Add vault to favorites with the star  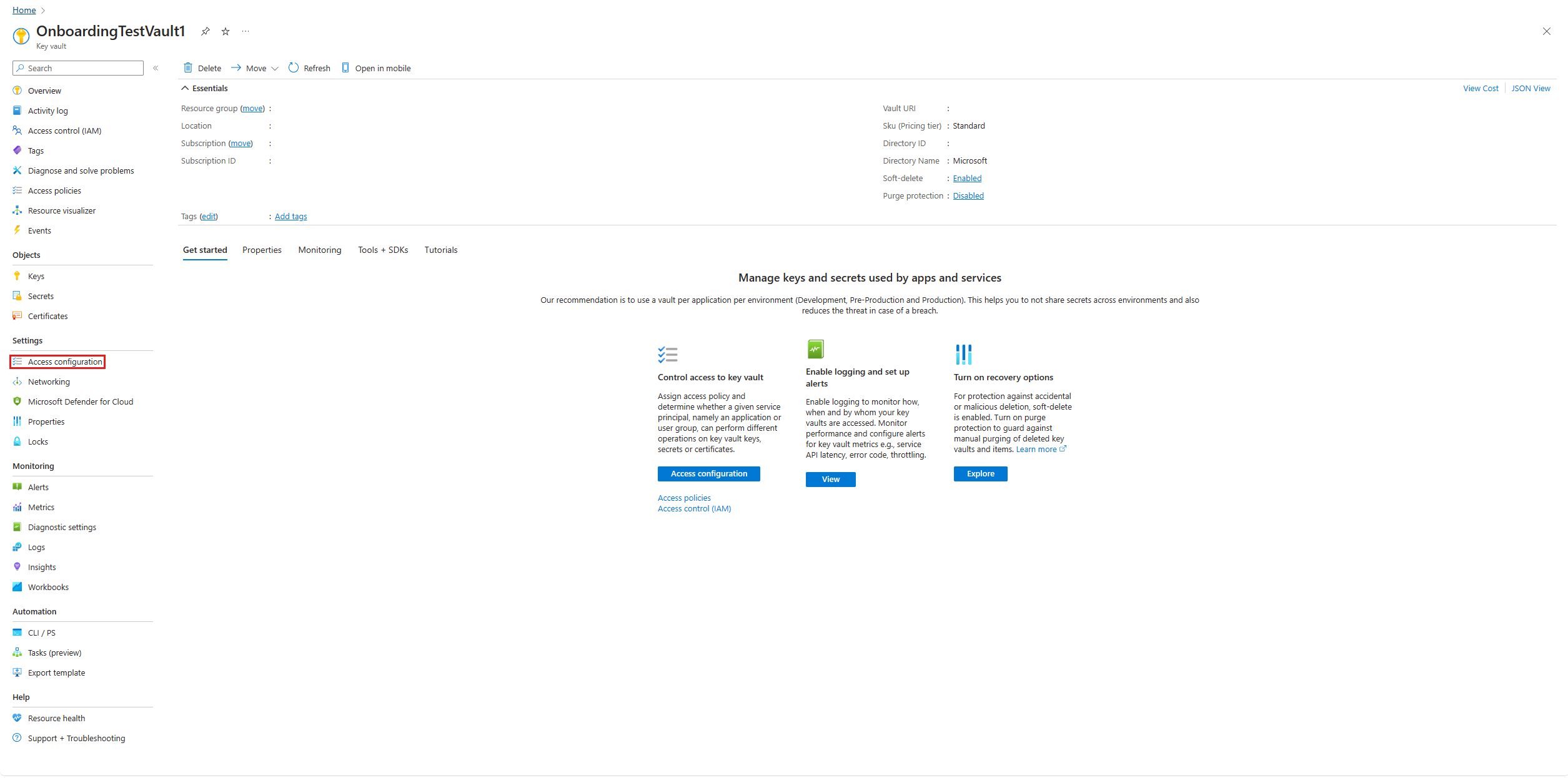tap(225, 31)
